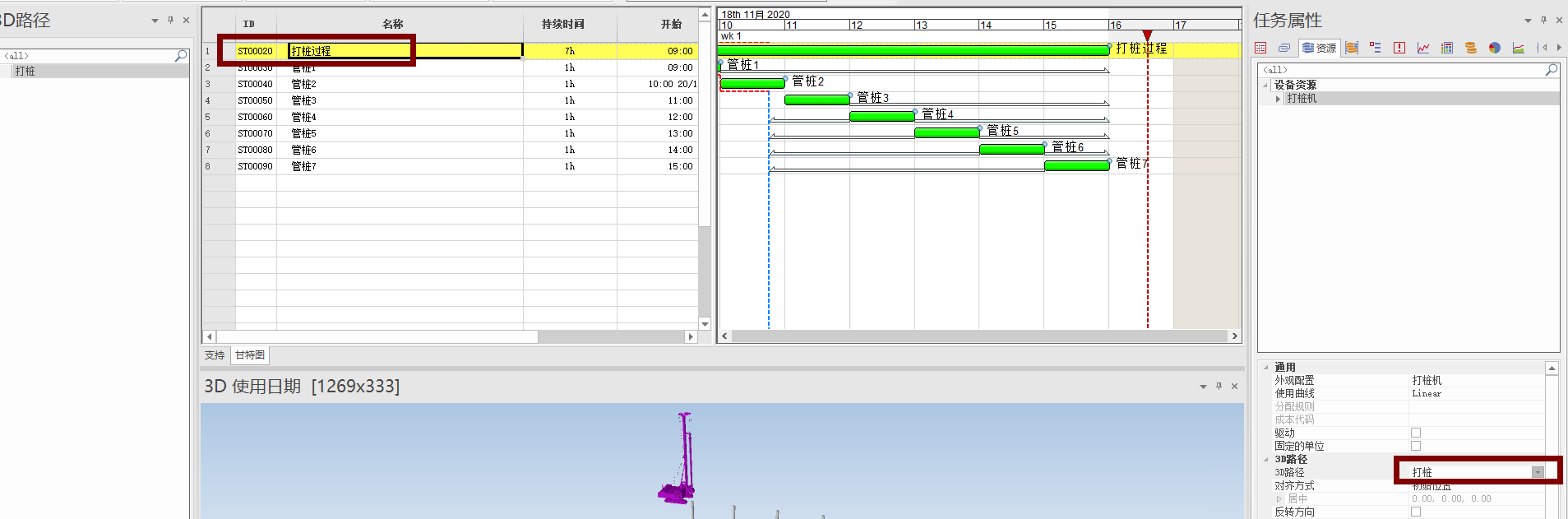Tick the 固定的单位 checkbox
This screenshot has width=1568, height=519.
click(1416, 446)
